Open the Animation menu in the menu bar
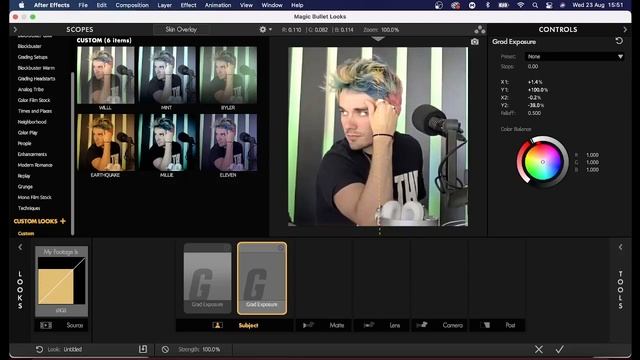Viewport: 640px width, 360px height. (218, 5)
